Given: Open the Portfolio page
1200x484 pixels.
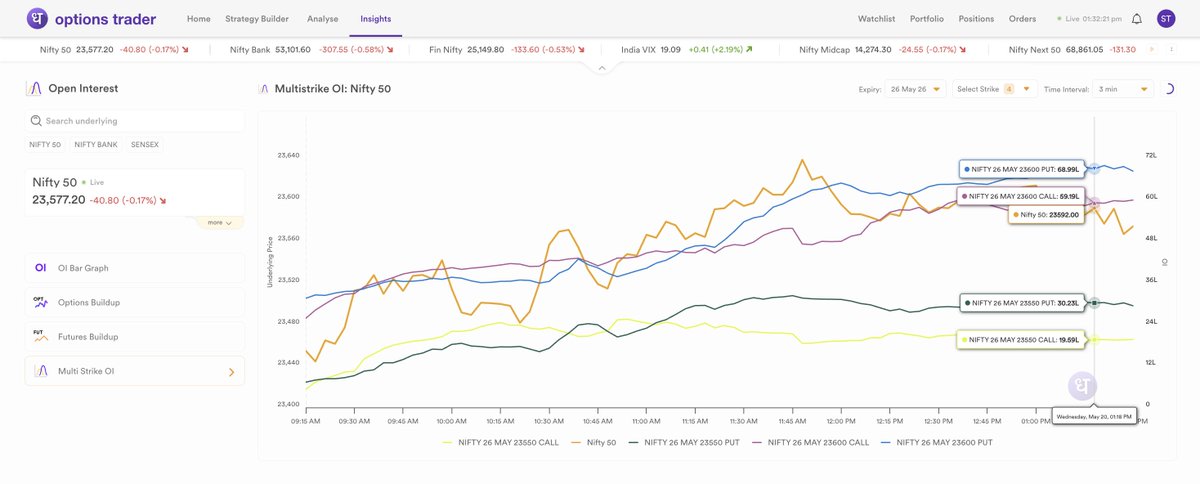Looking at the screenshot, I should tap(927, 19).
